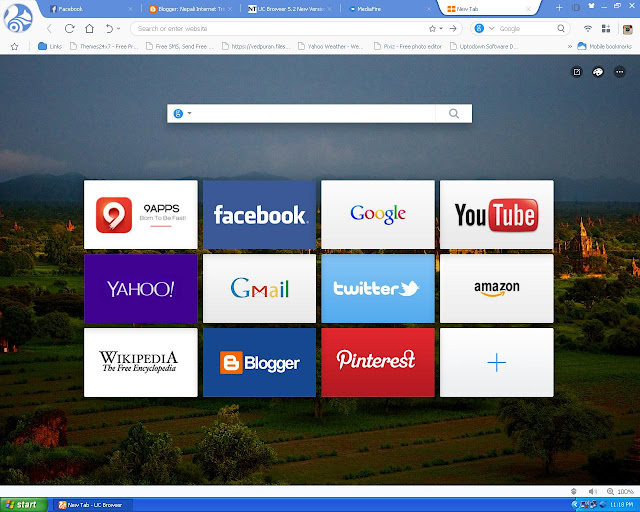Viewport: 640px width, 512px height.
Task: Open the Links bookmarks folder
Action: (x=50, y=47)
